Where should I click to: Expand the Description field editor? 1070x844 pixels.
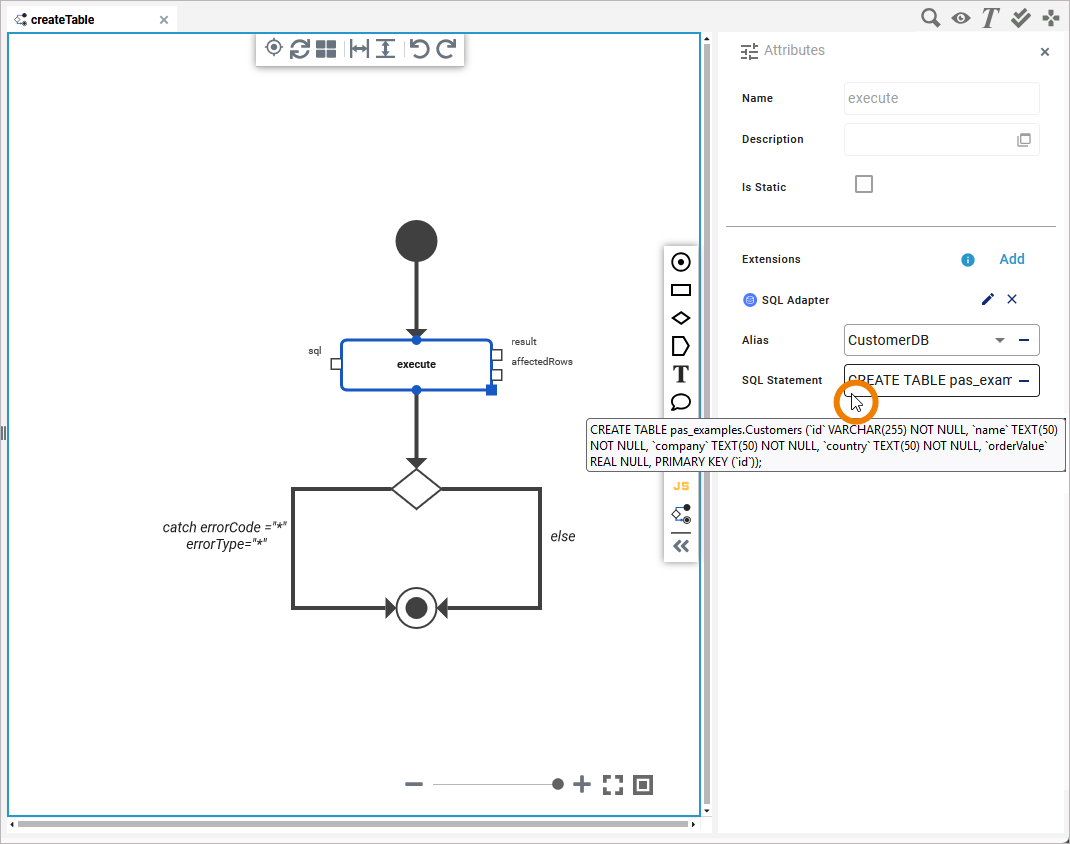point(1024,140)
